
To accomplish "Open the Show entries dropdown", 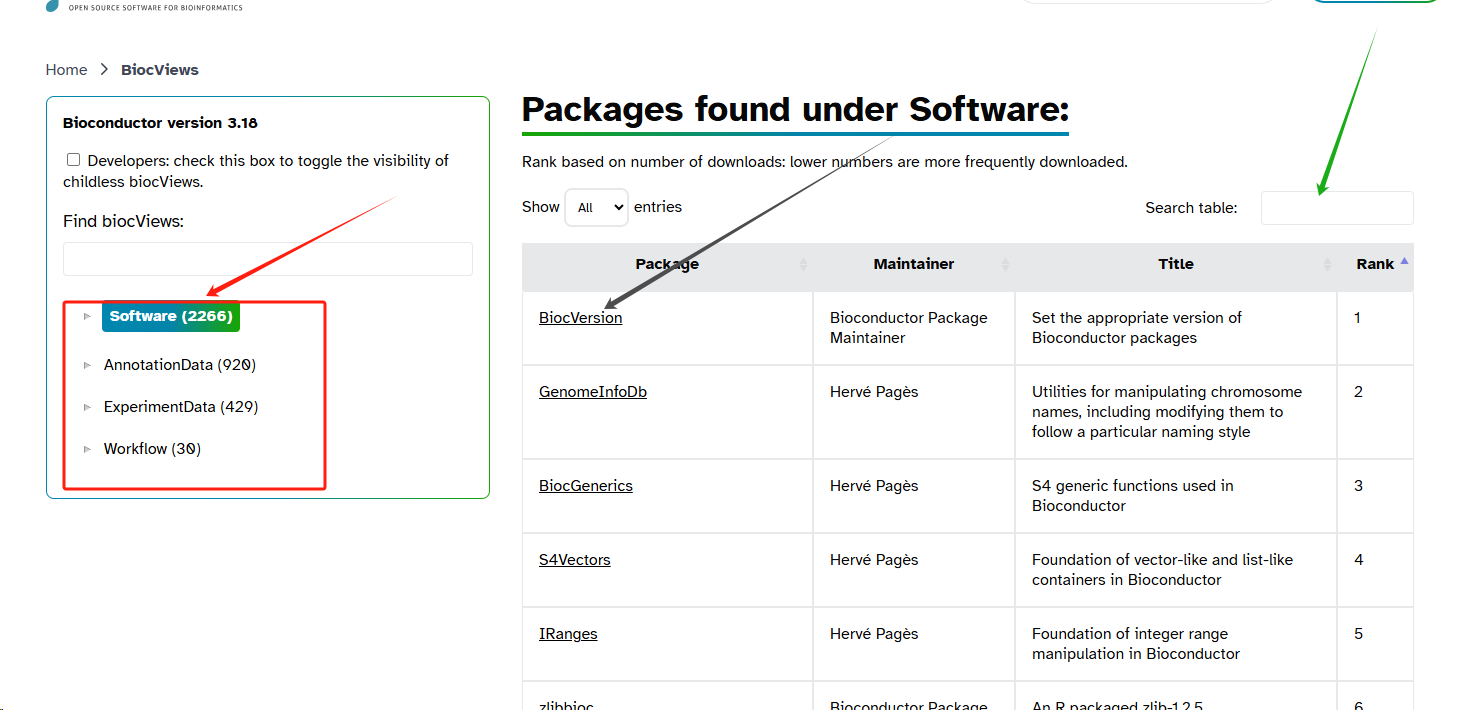I will point(596,207).
